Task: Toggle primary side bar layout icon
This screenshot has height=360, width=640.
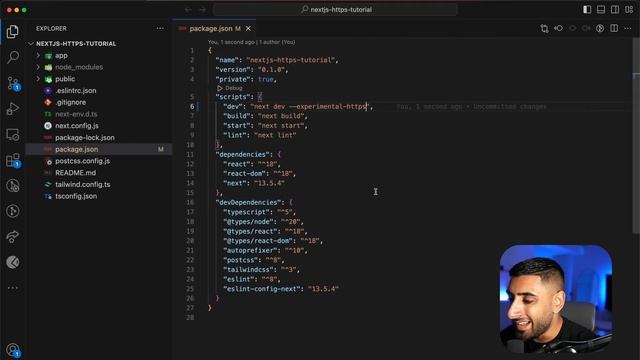Action: coord(587,9)
